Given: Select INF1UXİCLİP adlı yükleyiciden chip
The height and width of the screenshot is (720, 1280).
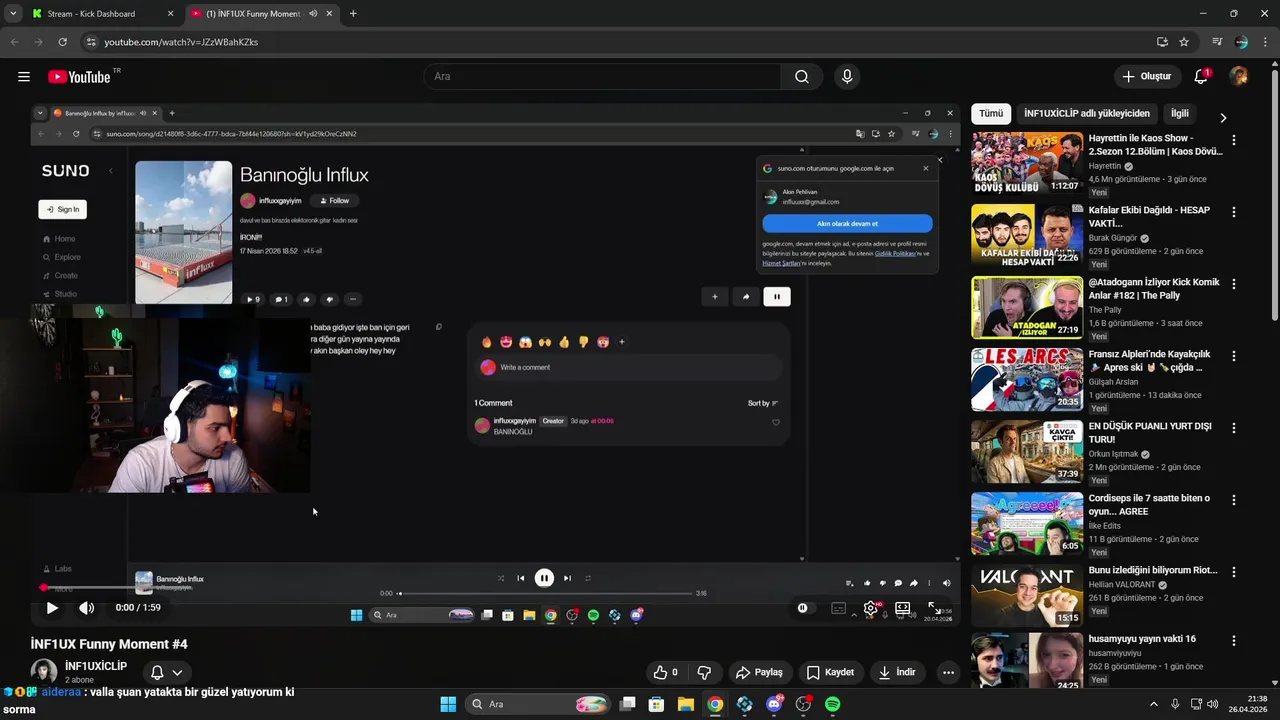Looking at the screenshot, I should pyautogui.click(x=1087, y=114).
